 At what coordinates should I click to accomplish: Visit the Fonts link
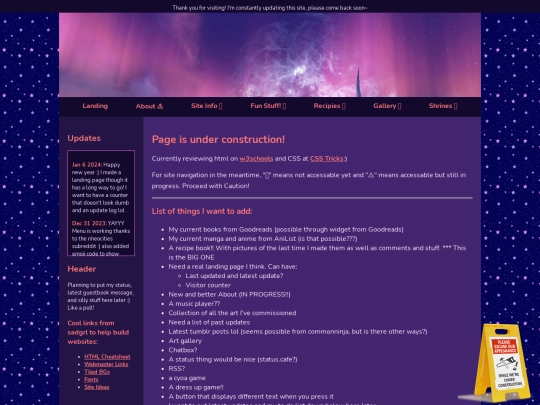pos(91,380)
